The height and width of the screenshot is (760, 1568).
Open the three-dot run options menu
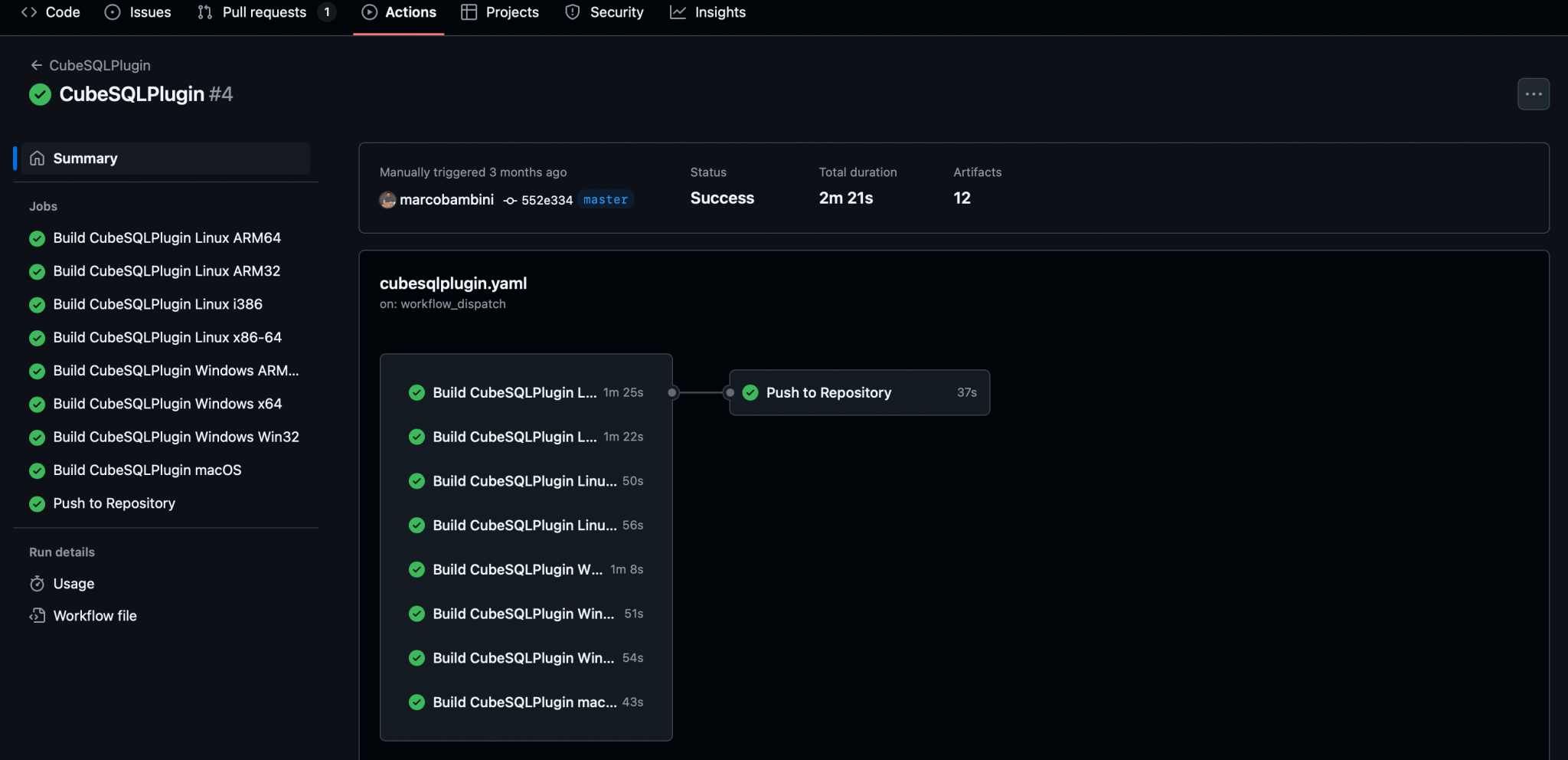pyautogui.click(x=1534, y=94)
